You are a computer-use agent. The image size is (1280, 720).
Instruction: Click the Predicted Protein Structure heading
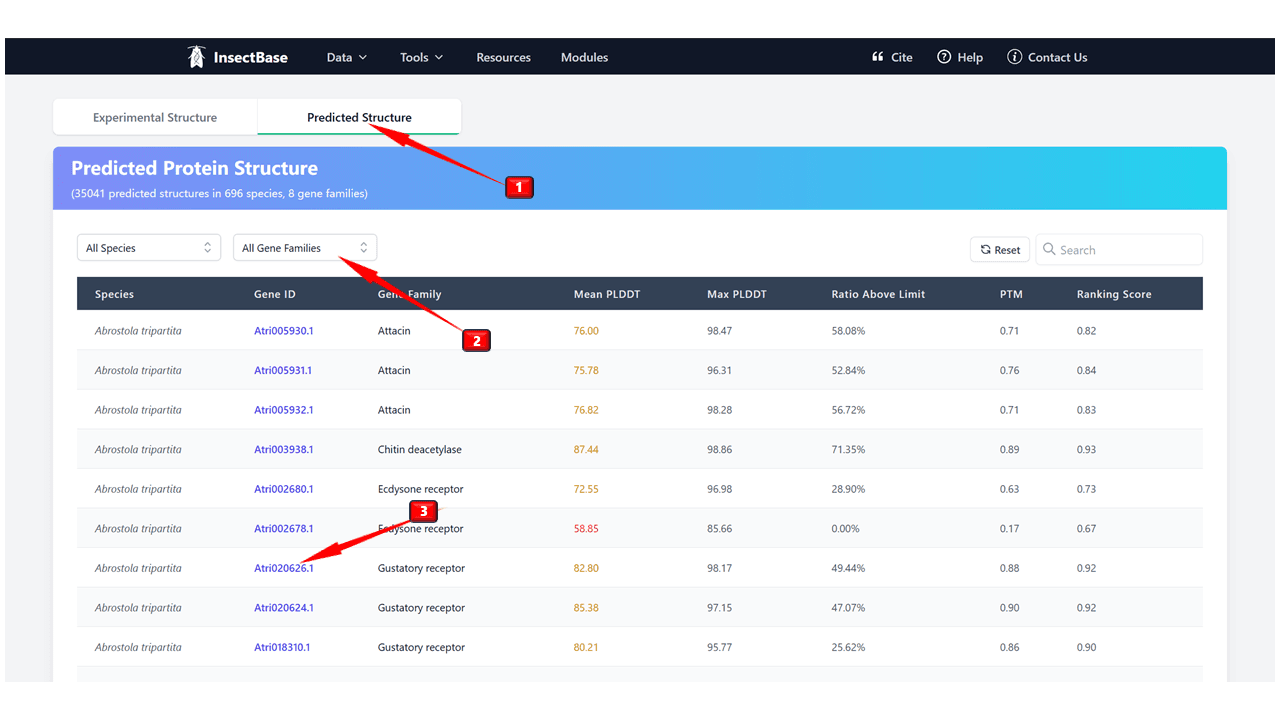coord(195,168)
